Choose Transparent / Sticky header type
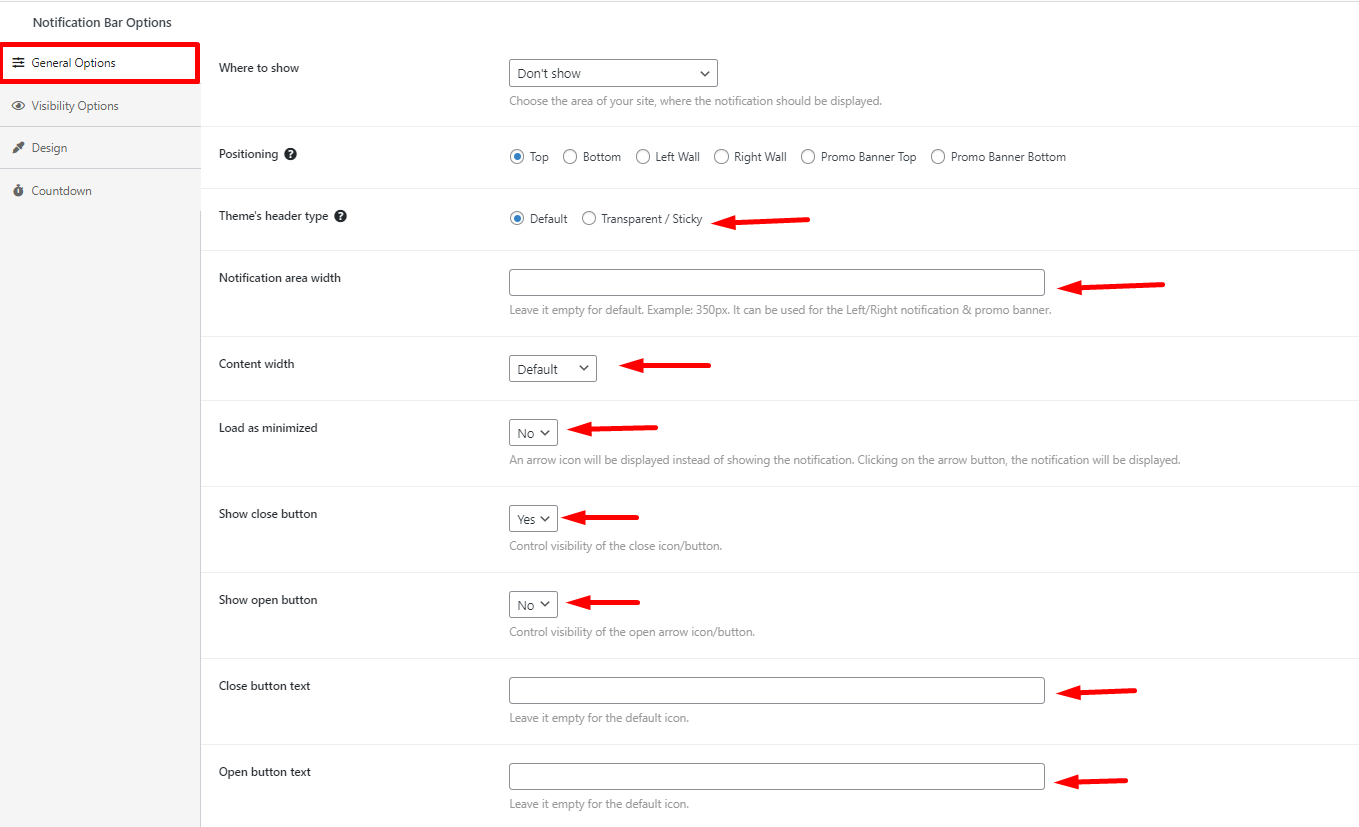Image resolution: width=1359 pixels, height=827 pixels. [x=589, y=219]
